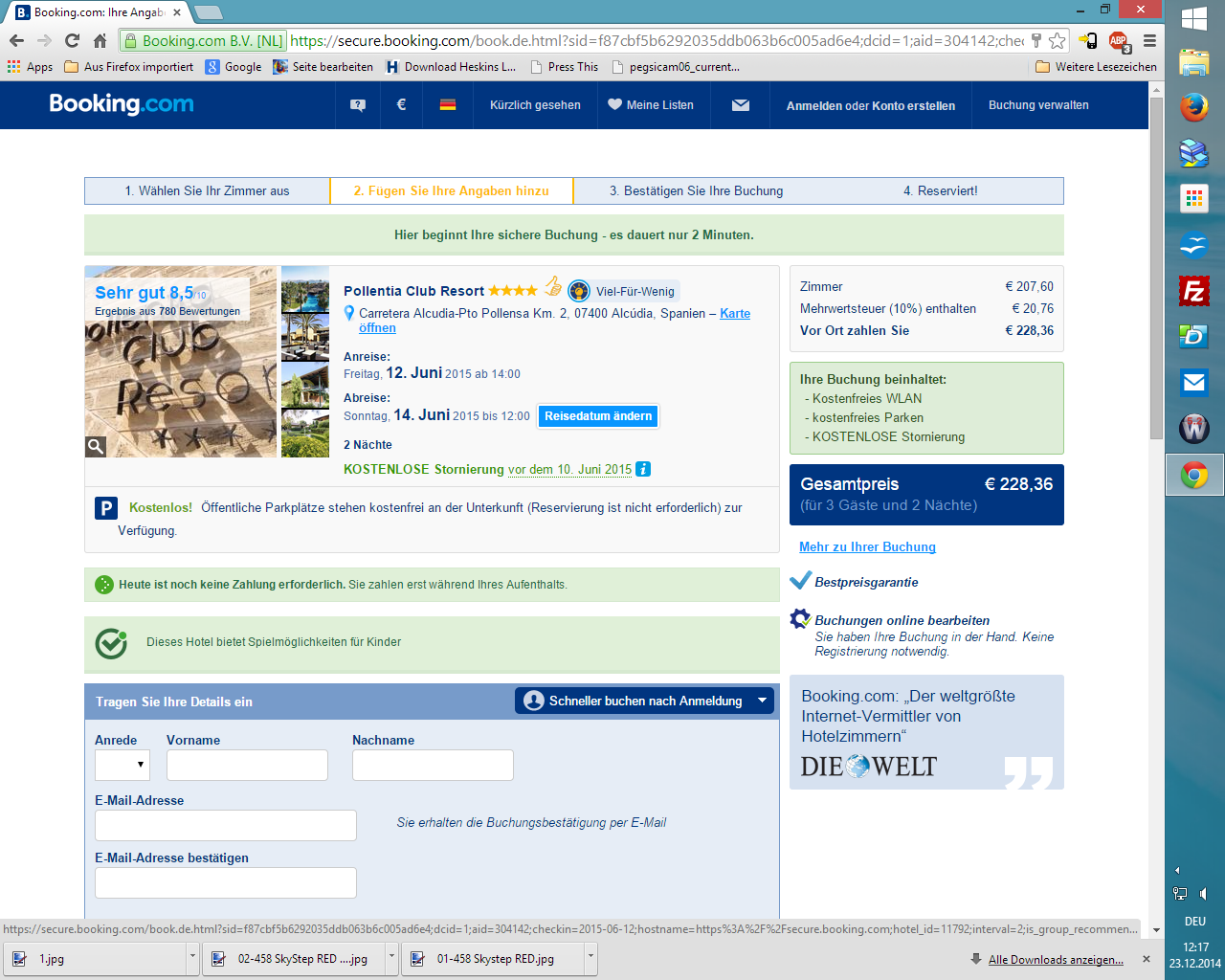Click the Reisedatum ändern button
Image resolution: width=1225 pixels, height=980 pixels.
pyautogui.click(x=598, y=416)
